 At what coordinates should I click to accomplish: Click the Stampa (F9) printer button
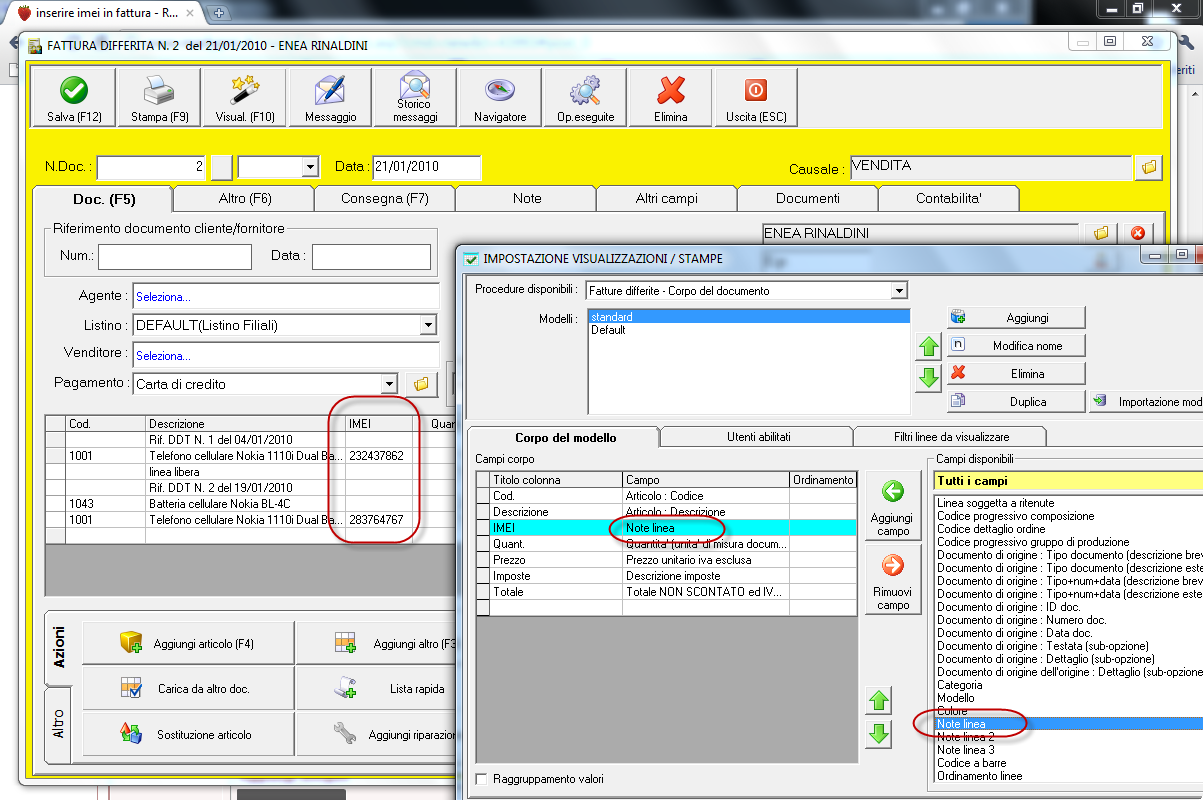160,97
